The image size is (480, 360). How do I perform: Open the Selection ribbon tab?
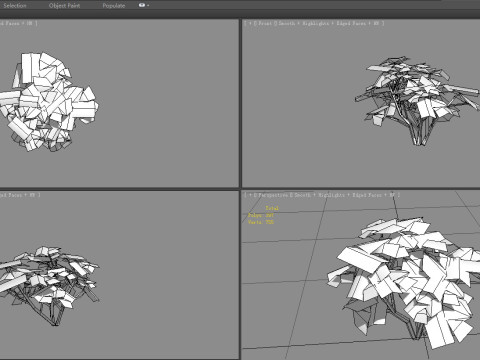click(x=15, y=6)
